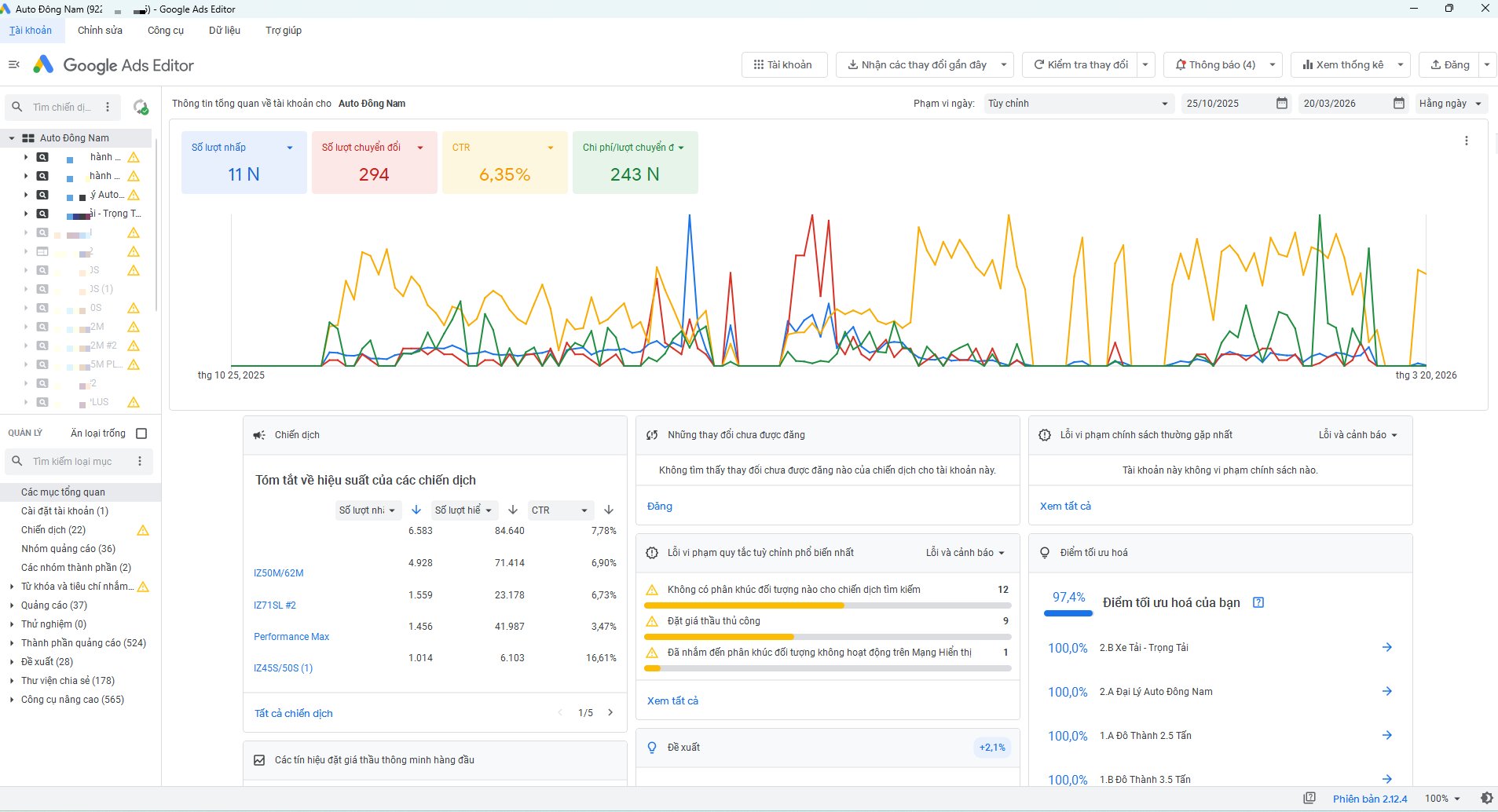Open IZ50M/62M campaign link
1498x812 pixels.
[279, 573]
